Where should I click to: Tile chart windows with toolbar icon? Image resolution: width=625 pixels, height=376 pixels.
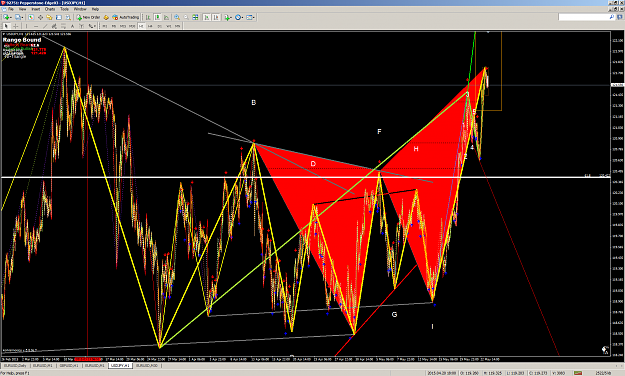(195, 17)
